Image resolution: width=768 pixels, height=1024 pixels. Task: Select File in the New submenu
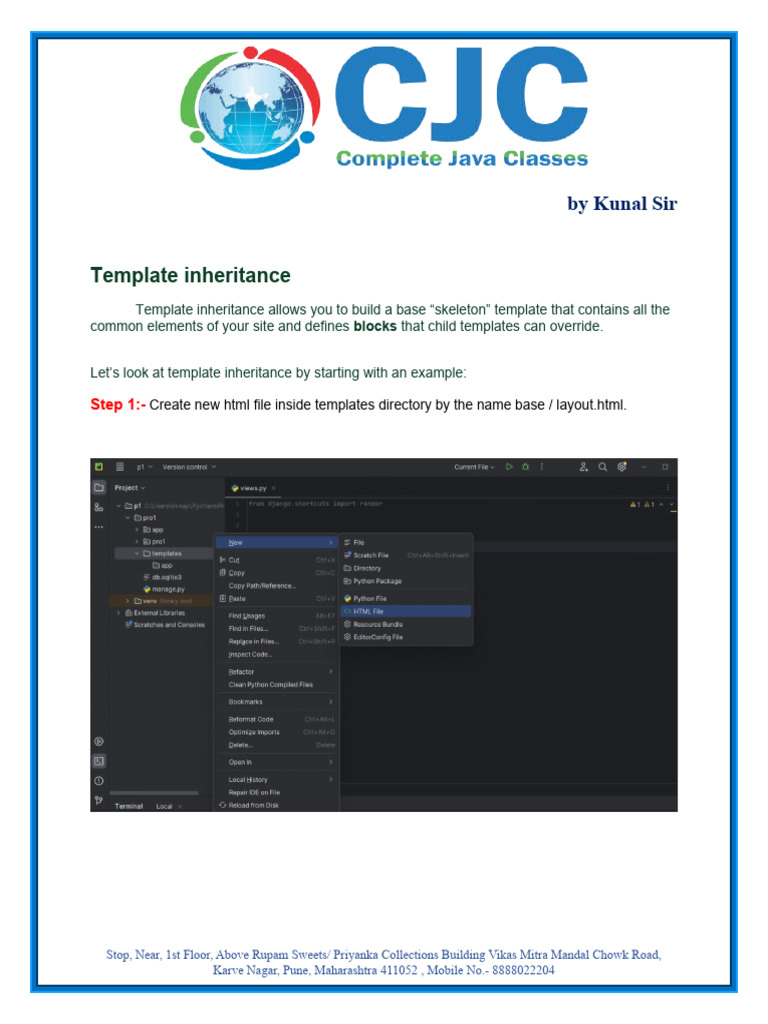pyautogui.click(x=406, y=543)
